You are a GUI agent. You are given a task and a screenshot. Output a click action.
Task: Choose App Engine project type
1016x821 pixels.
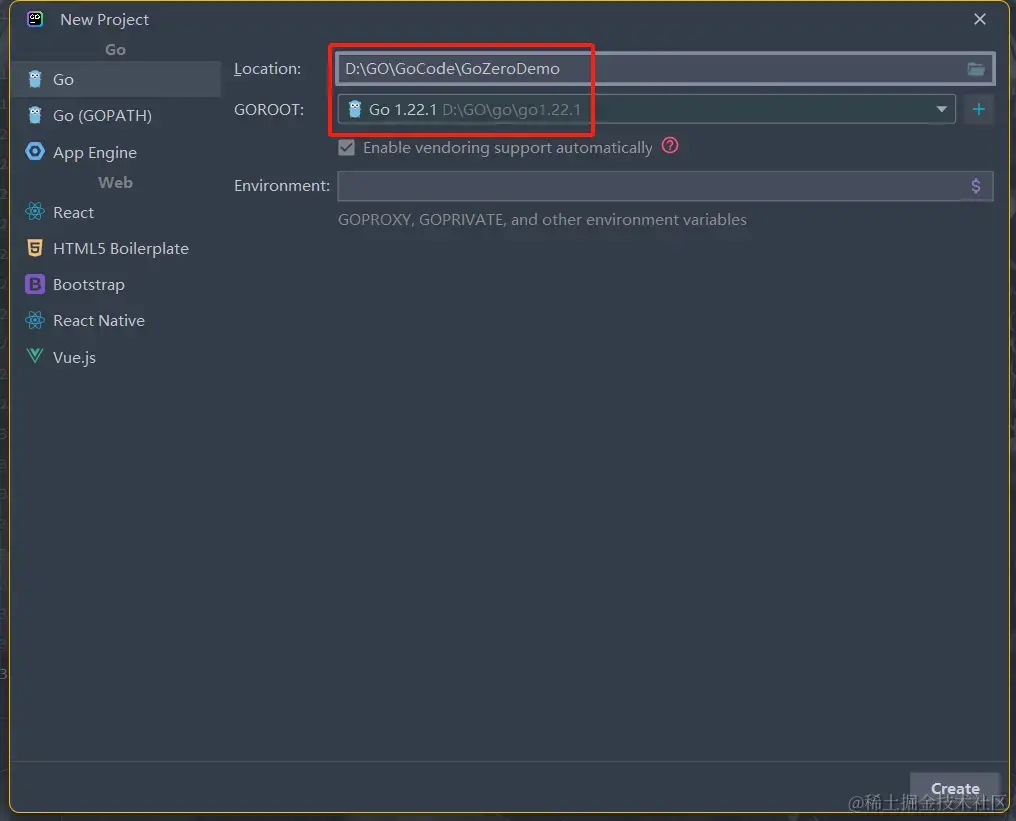115,152
